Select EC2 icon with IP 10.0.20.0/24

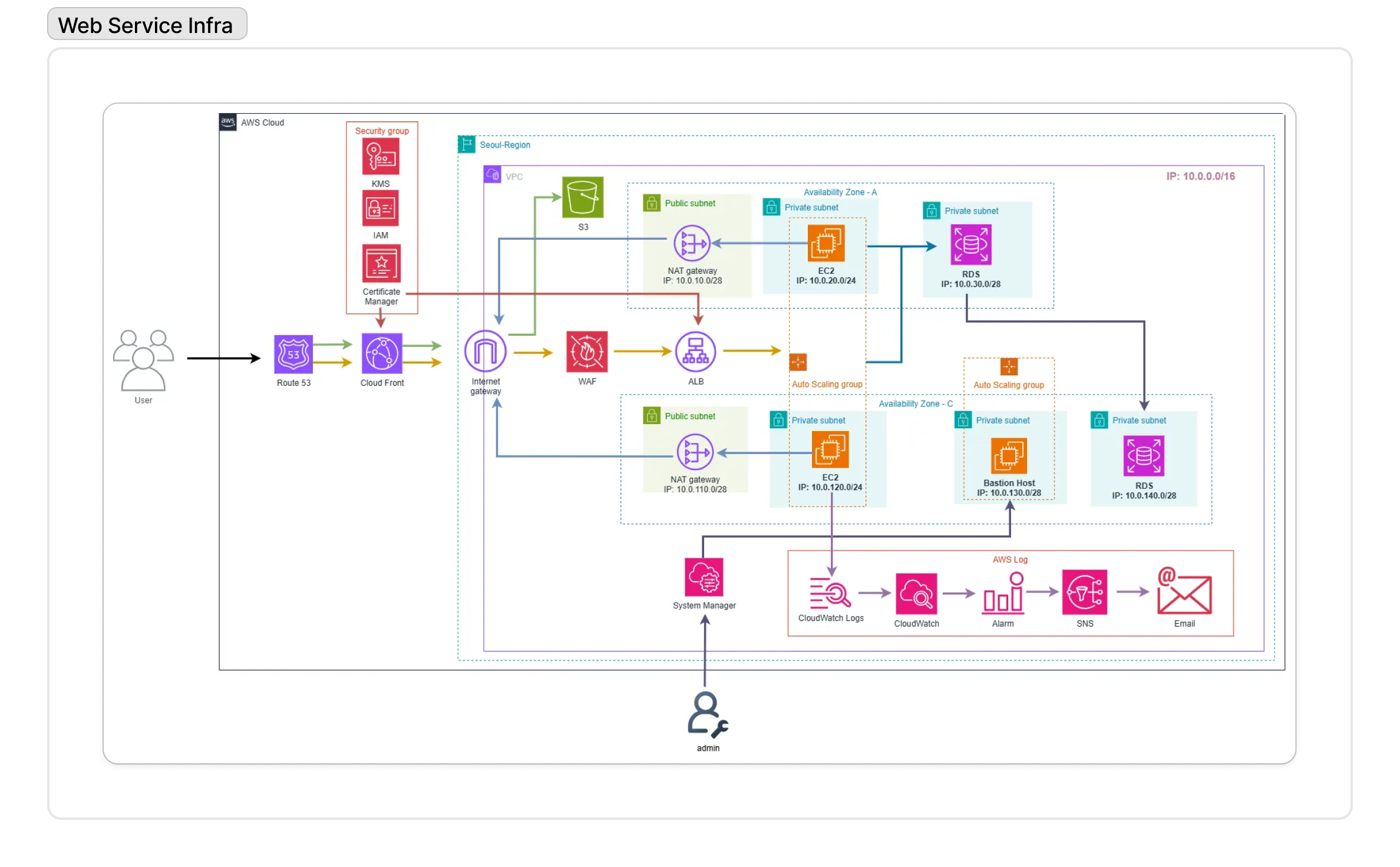pyautogui.click(x=826, y=243)
